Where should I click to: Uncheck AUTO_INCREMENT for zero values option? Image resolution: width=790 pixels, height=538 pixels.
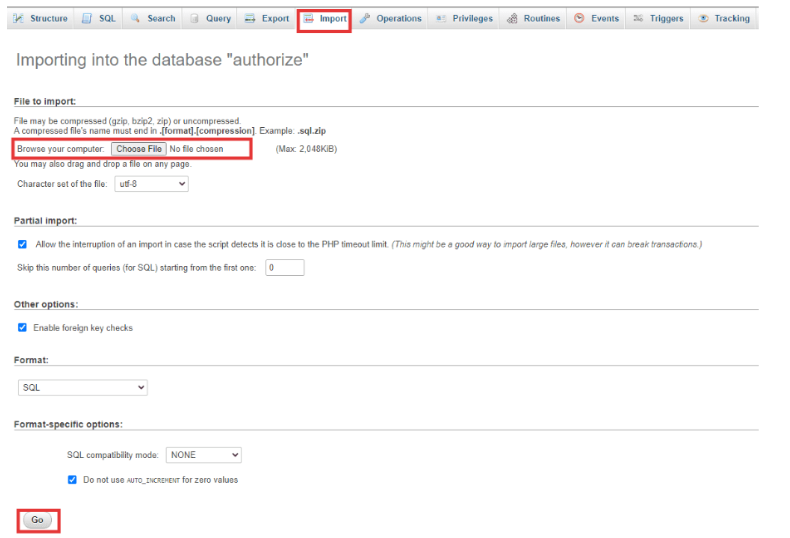[x=72, y=480]
